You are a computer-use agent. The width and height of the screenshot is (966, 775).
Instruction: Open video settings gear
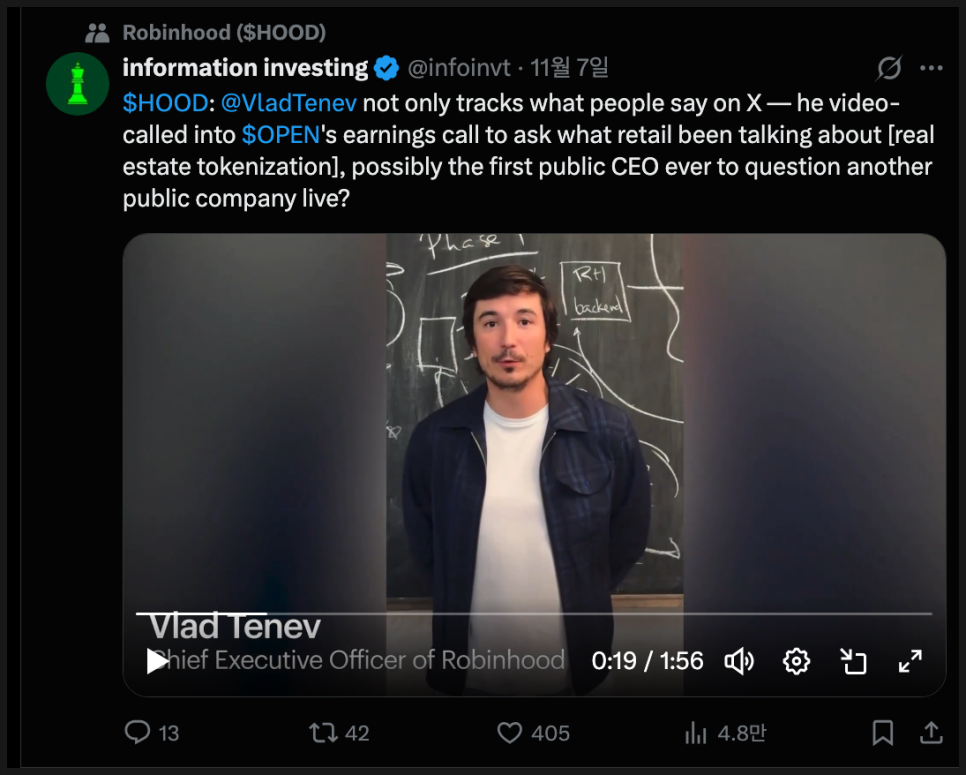coord(796,661)
